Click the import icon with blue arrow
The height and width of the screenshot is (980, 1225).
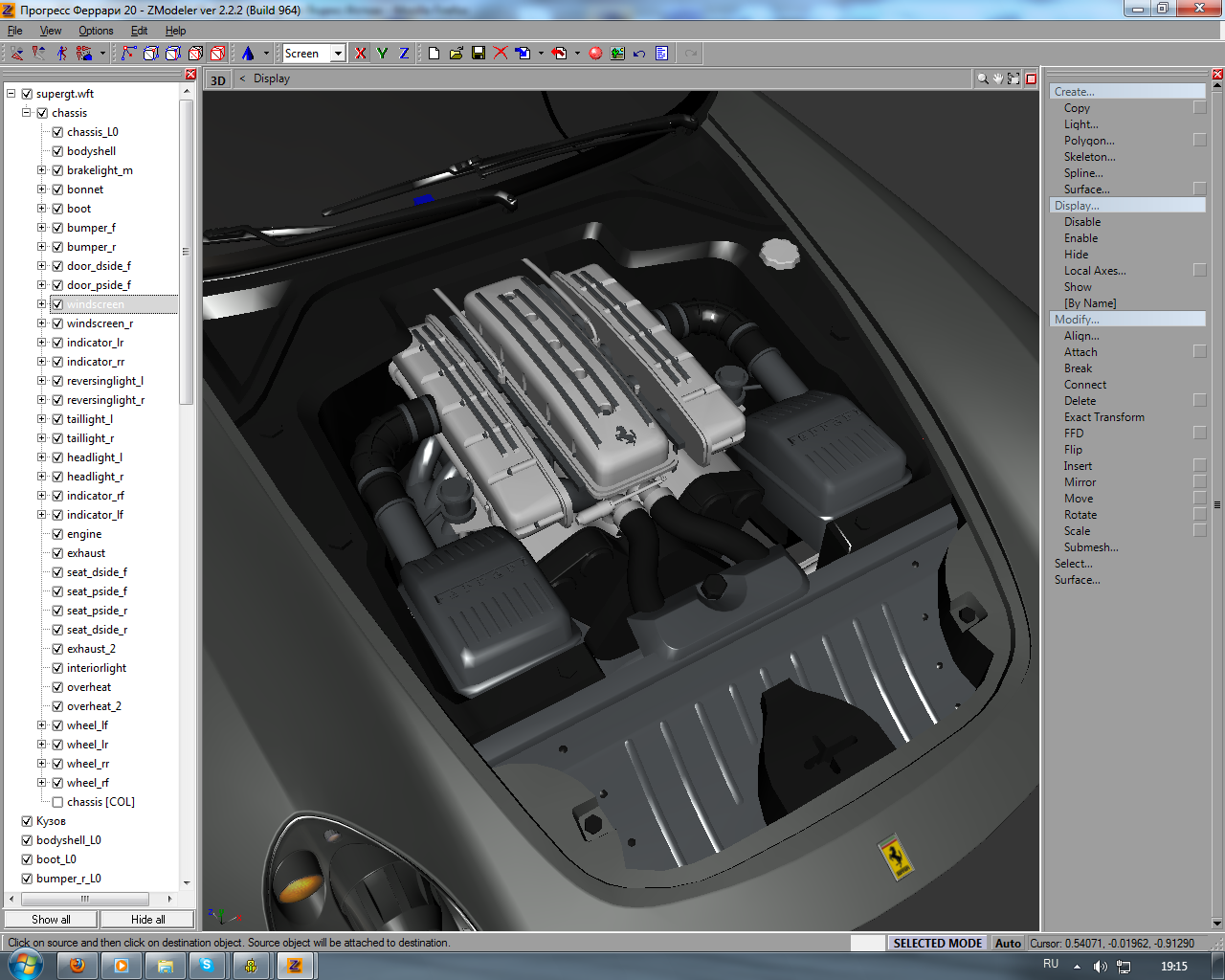tap(523, 54)
